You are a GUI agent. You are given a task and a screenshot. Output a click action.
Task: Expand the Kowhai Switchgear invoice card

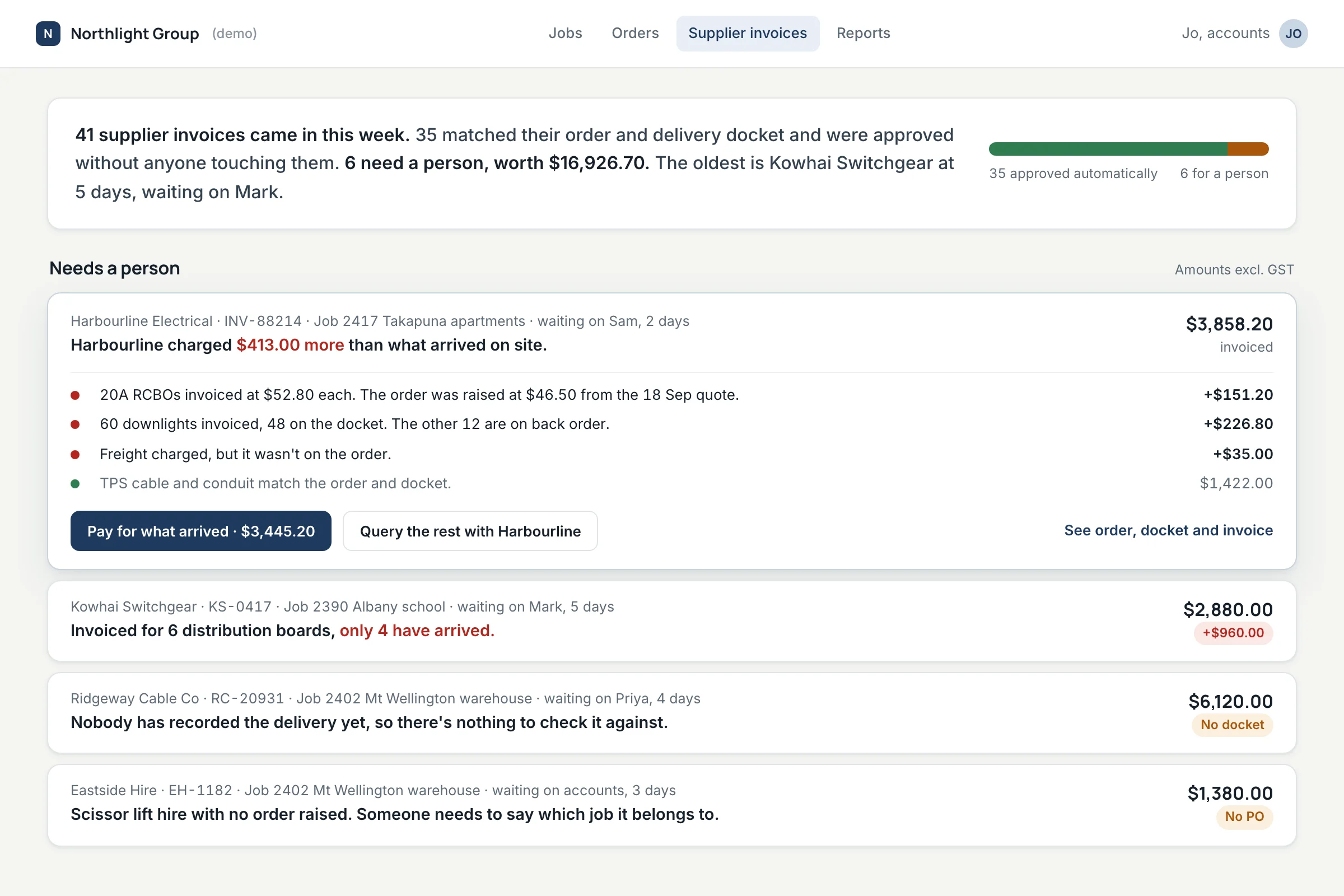(x=671, y=621)
